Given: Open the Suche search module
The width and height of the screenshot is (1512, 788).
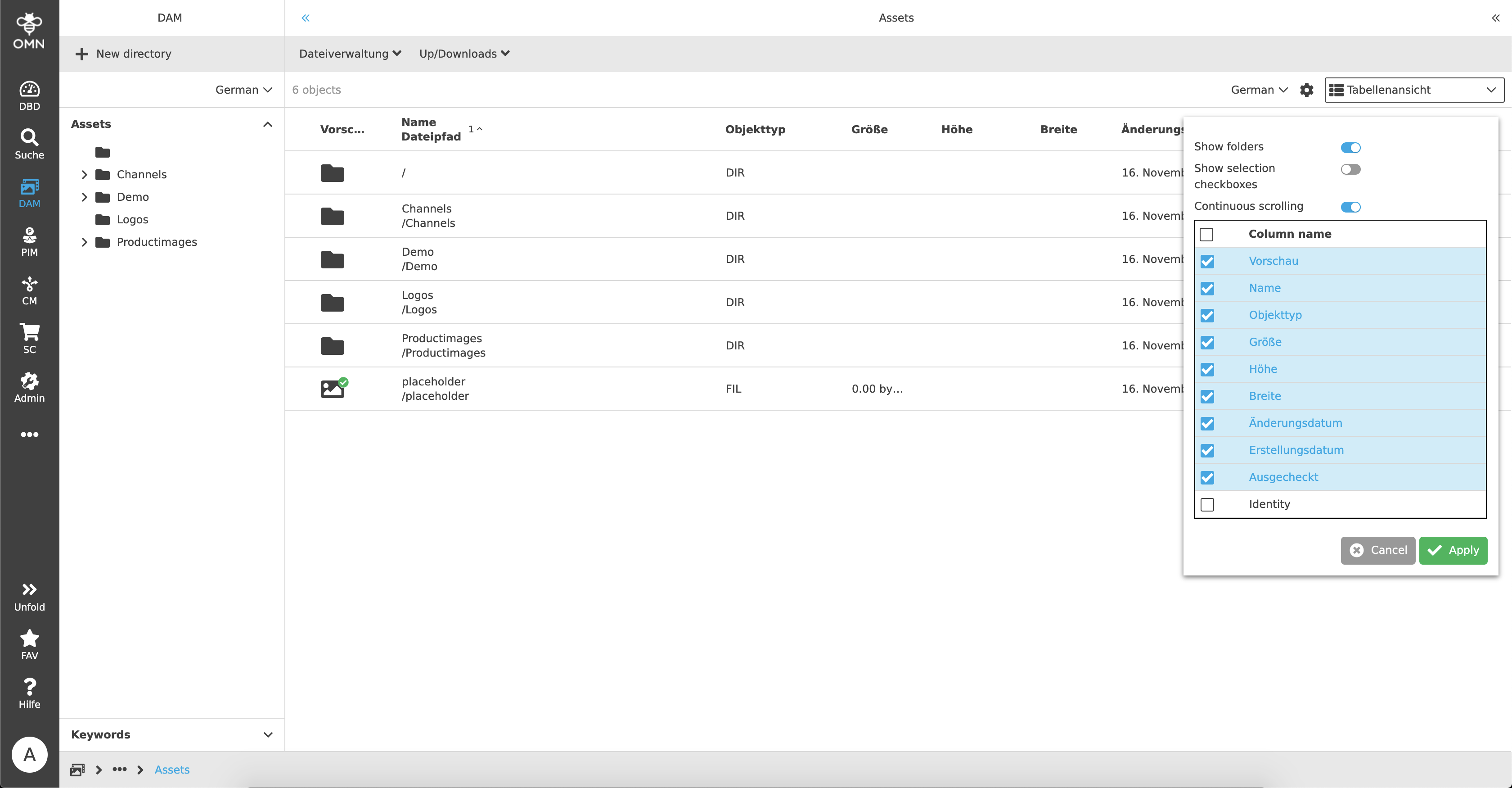Looking at the screenshot, I should [29, 142].
